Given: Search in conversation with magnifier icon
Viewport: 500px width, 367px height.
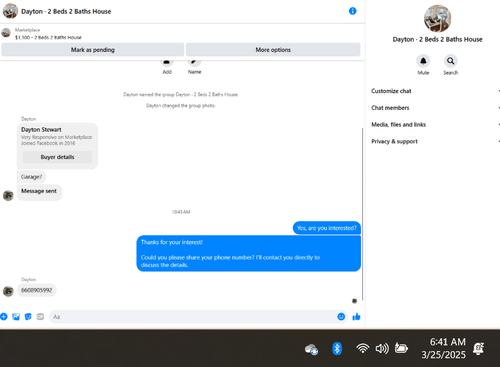Looking at the screenshot, I should coord(450,61).
